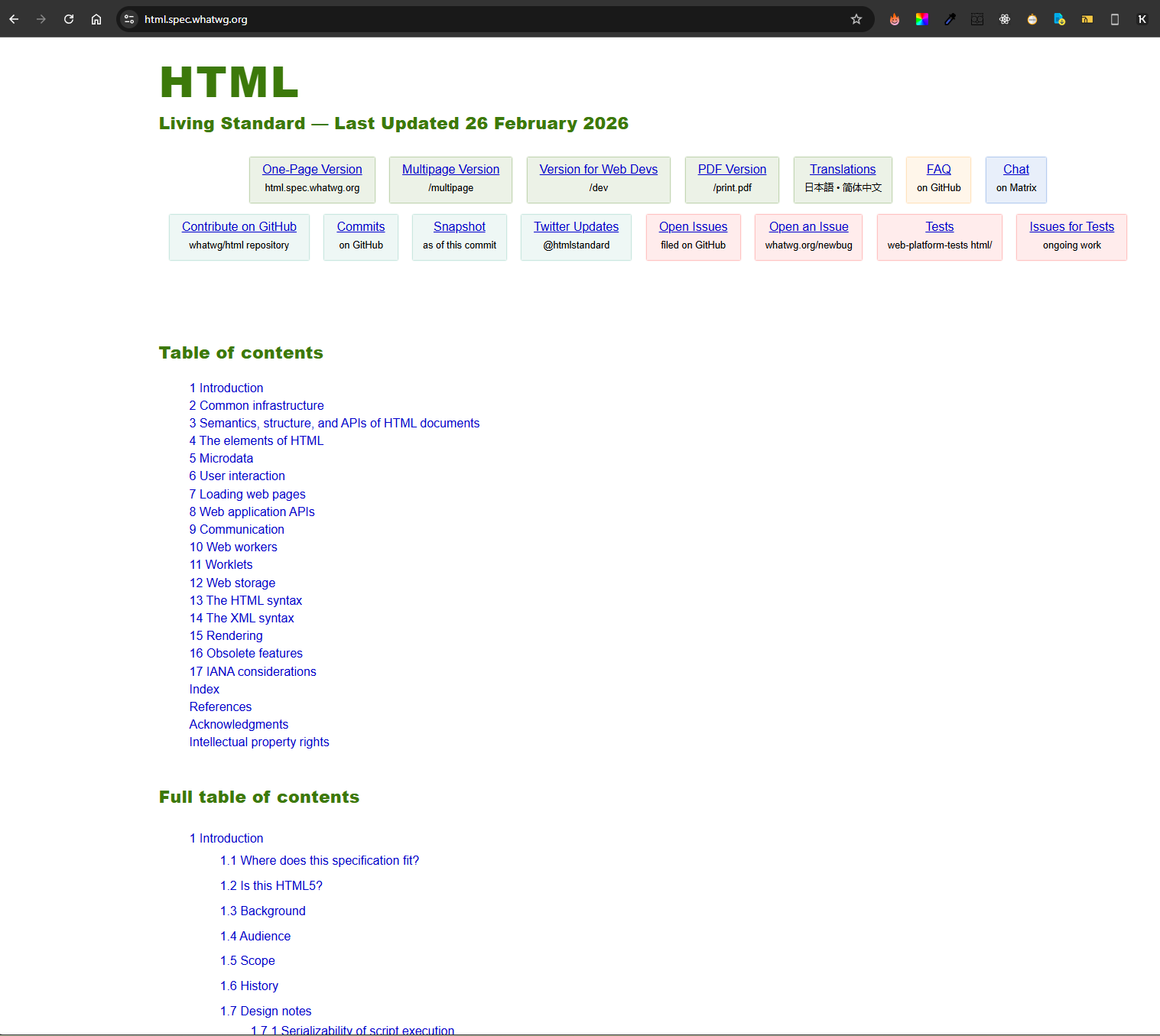The width and height of the screenshot is (1160, 1036).
Task: Jump to 3 Semantics, structure, and APIs section
Action: [x=334, y=423]
